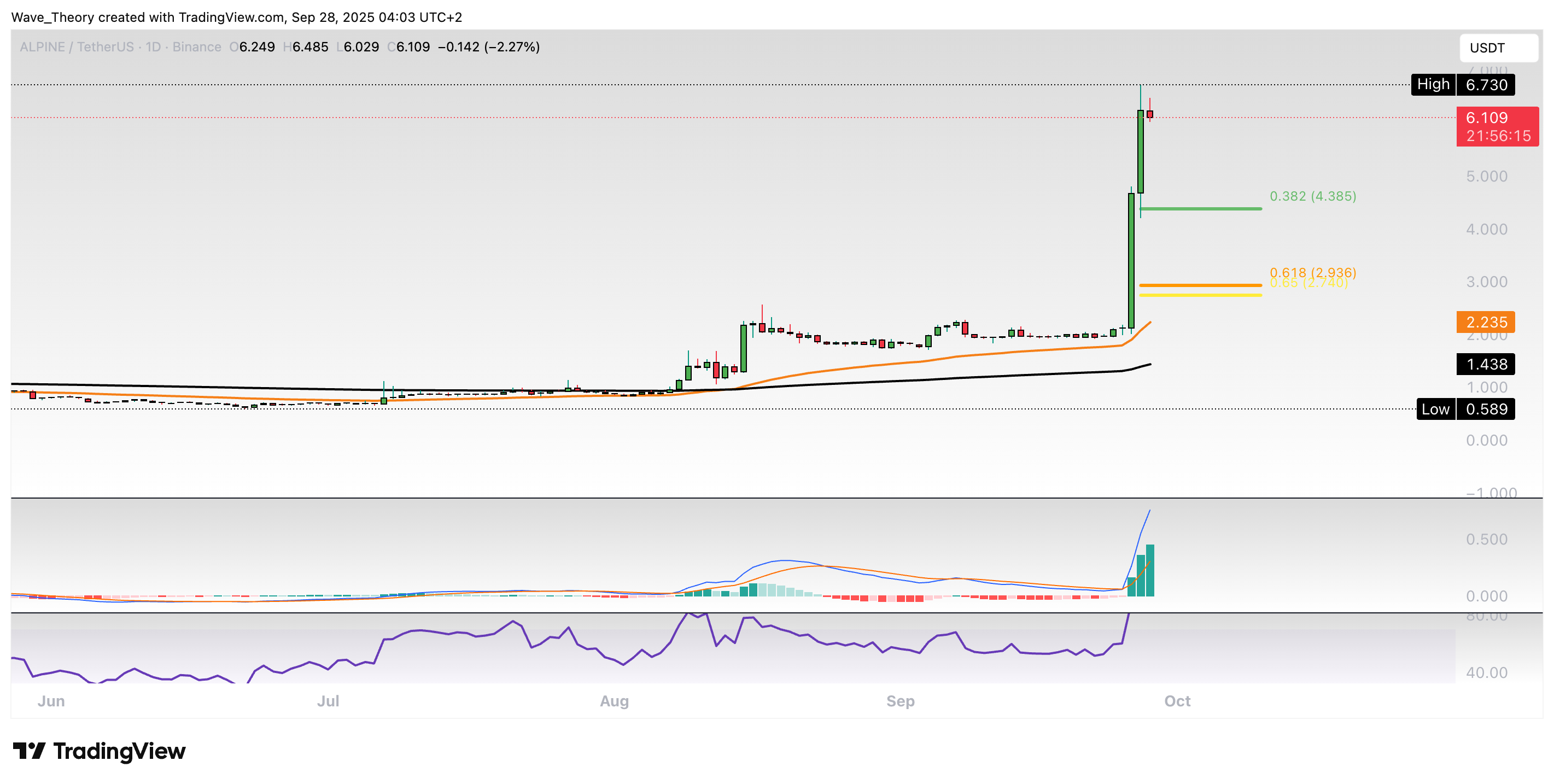Open the USDT currency selector
Screen dimensions: 1554x784
1497,48
